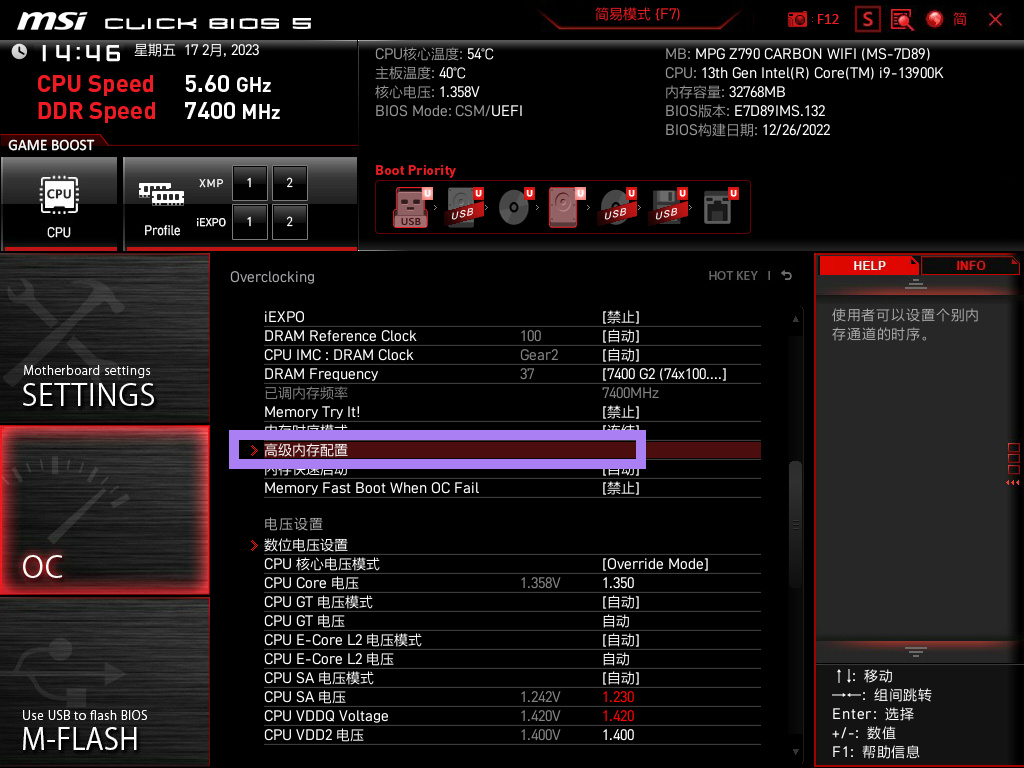Enable iEXPO profile 1
This screenshot has width=1024, height=768.
249,222
